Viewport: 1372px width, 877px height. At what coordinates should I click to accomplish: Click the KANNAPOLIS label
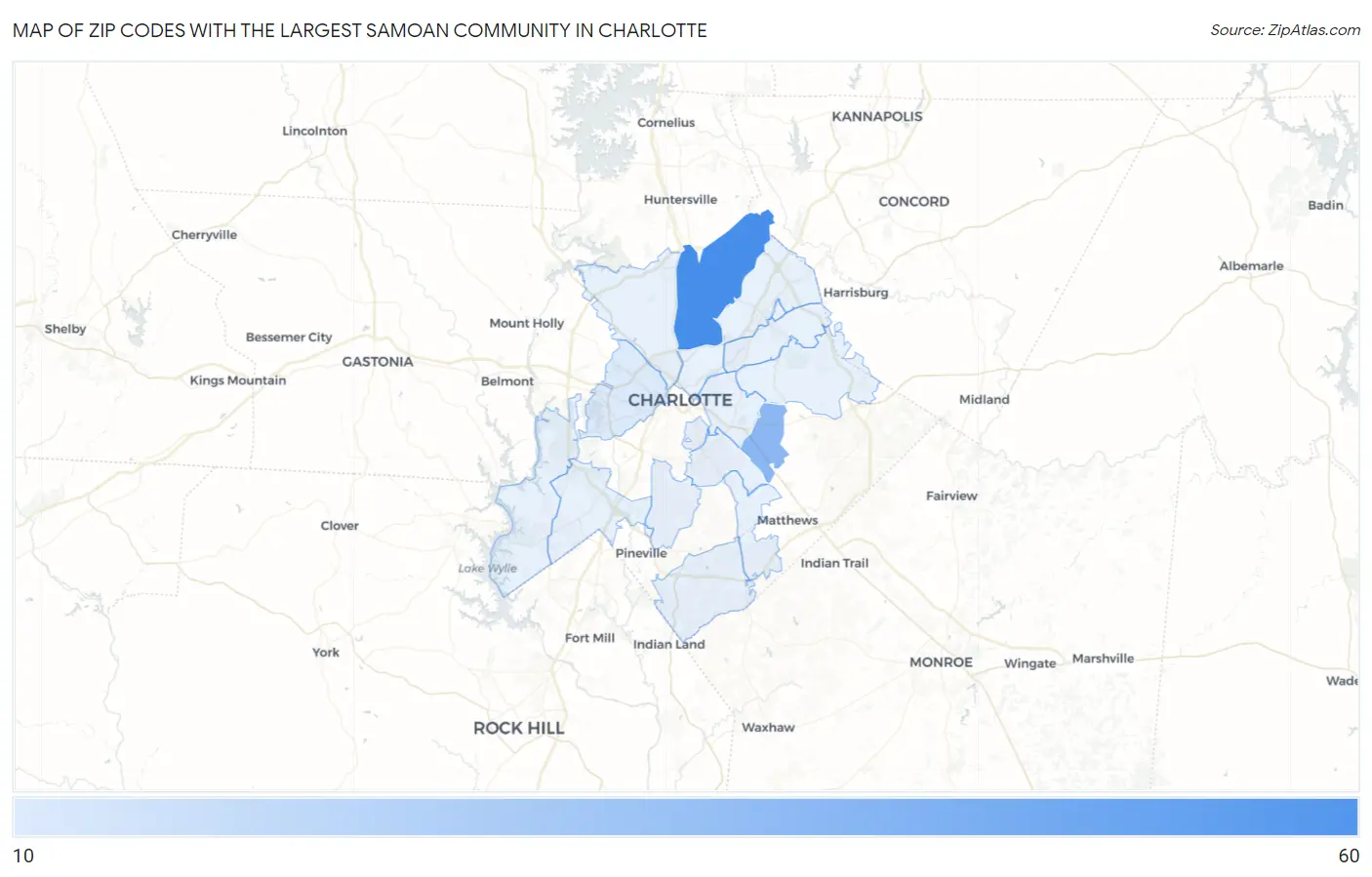coord(877,116)
